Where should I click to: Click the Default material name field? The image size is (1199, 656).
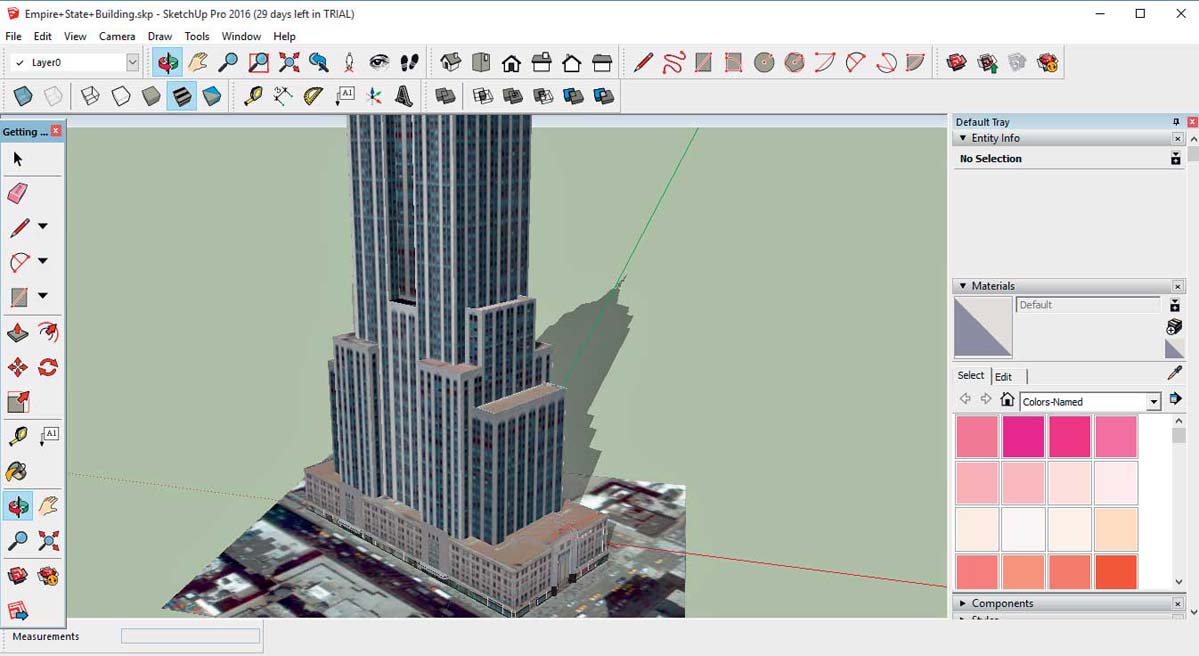click(1088, 305)
